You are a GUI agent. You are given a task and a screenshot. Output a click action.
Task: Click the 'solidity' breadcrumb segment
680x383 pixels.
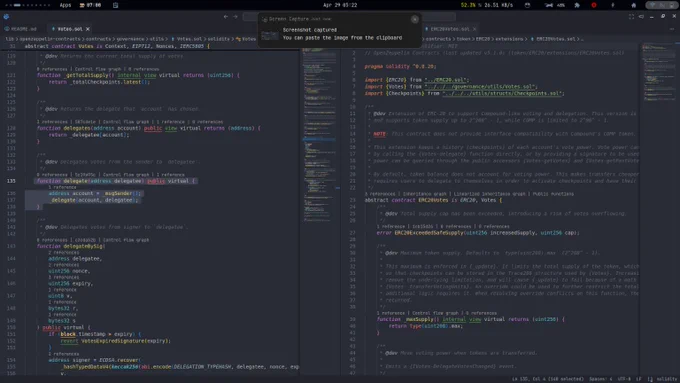point(218,39)
